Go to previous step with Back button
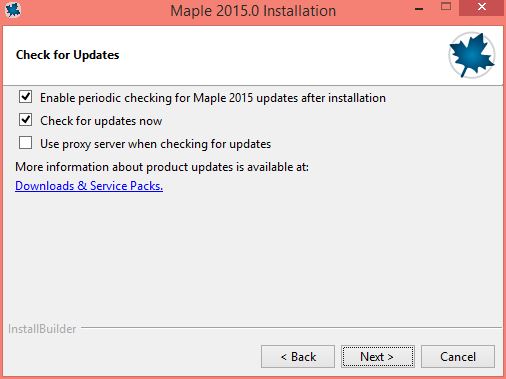 pos(298,357)
